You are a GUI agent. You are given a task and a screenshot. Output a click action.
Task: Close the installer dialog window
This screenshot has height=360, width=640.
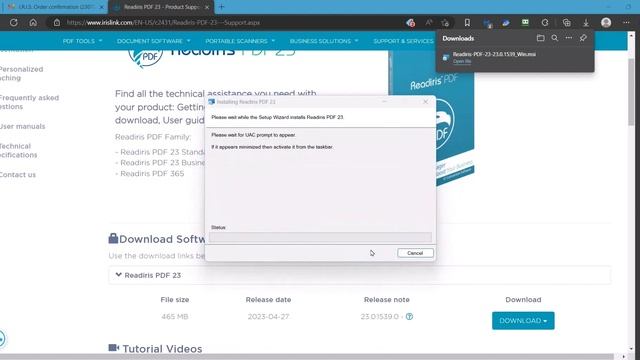tap(425, 102)
